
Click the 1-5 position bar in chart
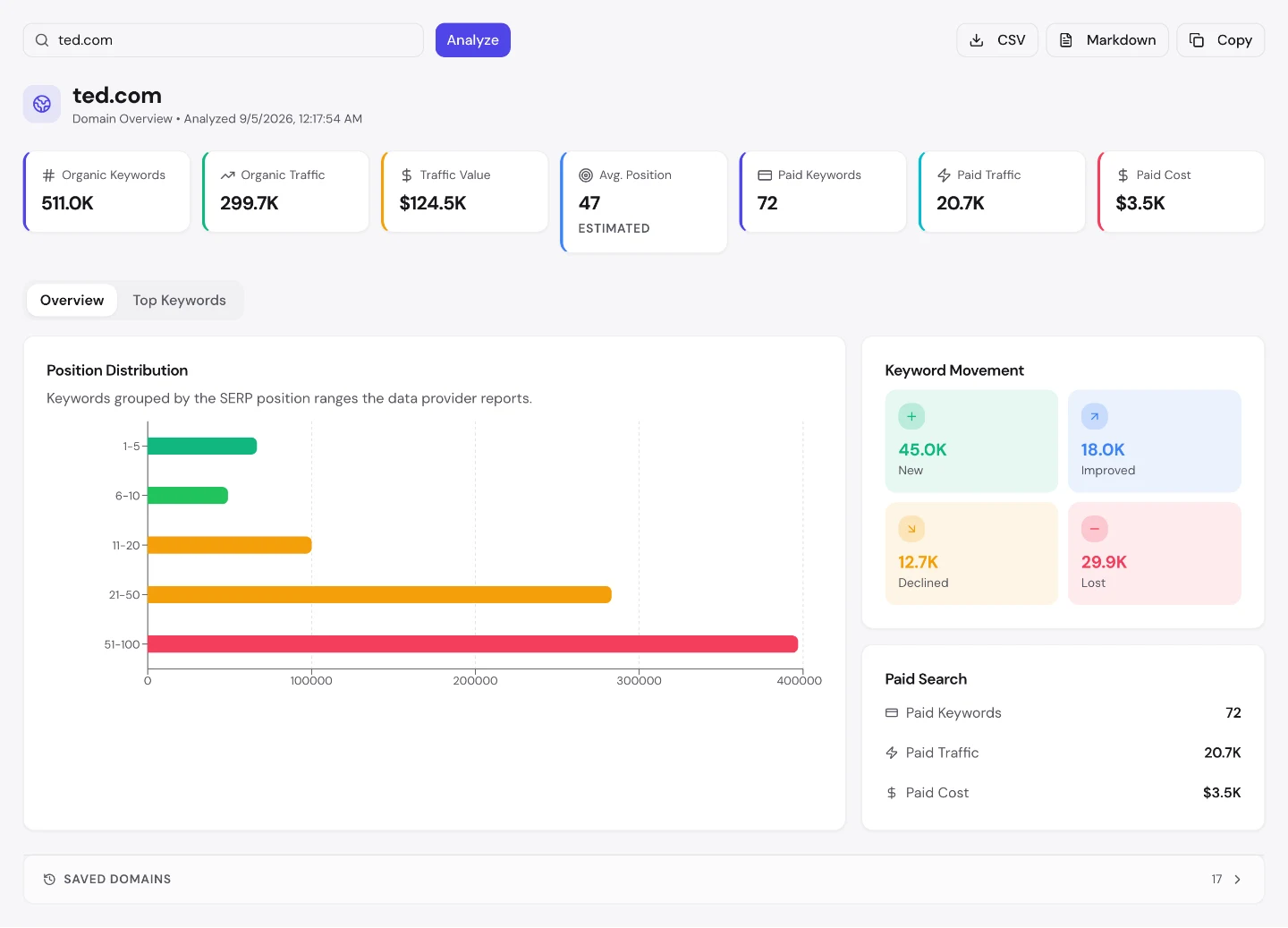[202, 446]
